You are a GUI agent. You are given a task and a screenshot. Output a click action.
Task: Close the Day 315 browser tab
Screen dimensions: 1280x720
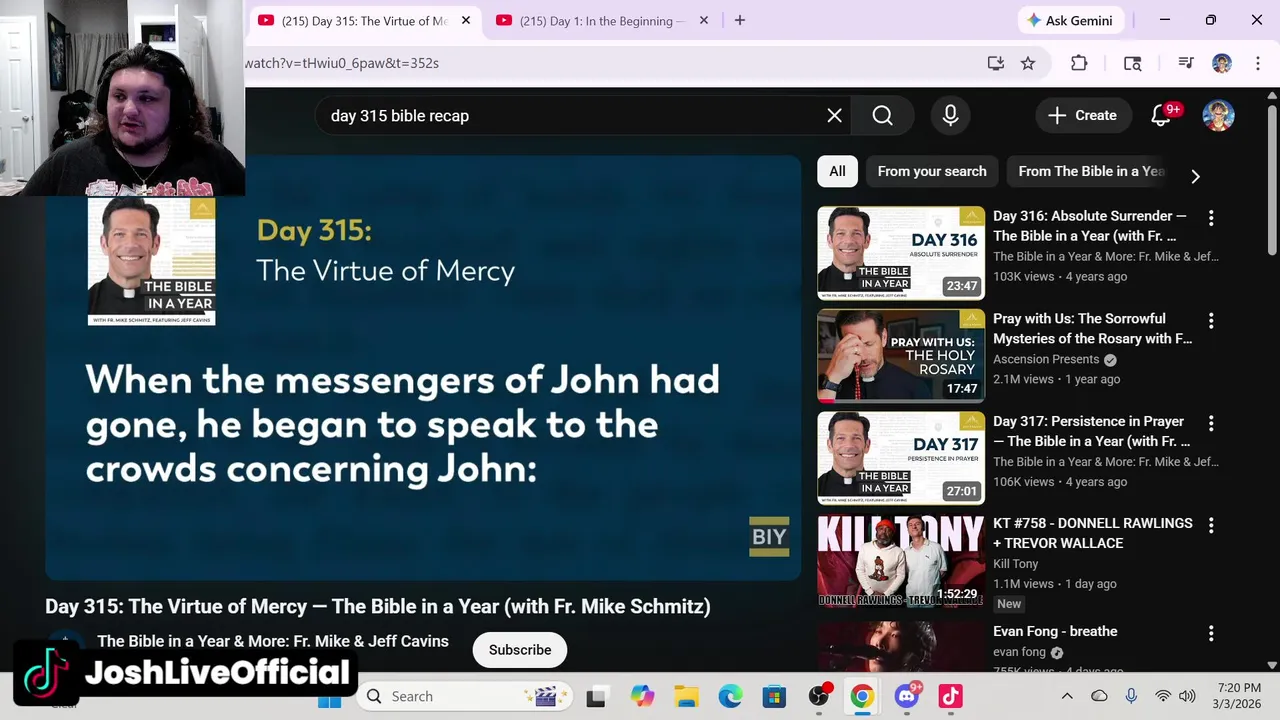coord(466,21)
